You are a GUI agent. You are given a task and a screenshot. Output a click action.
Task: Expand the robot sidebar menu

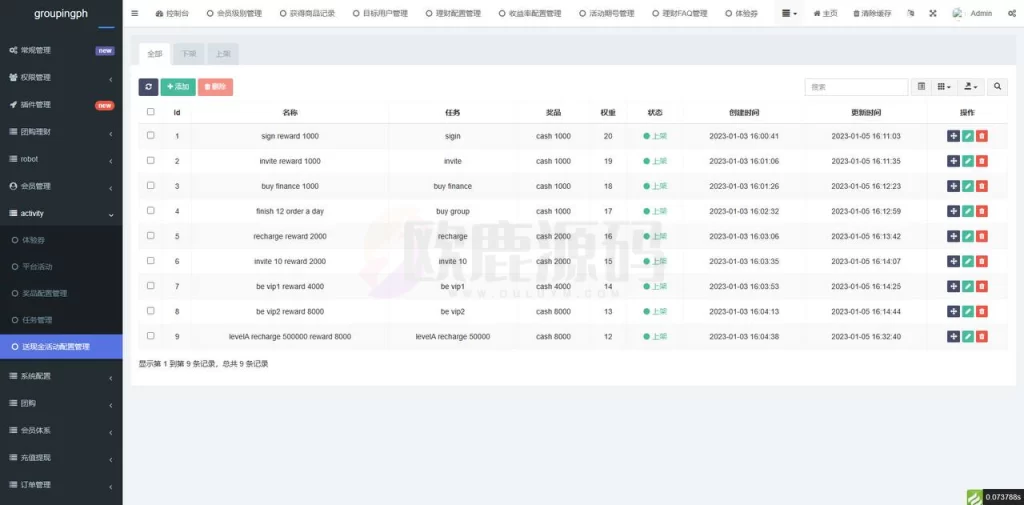click(x=61, y=159)
